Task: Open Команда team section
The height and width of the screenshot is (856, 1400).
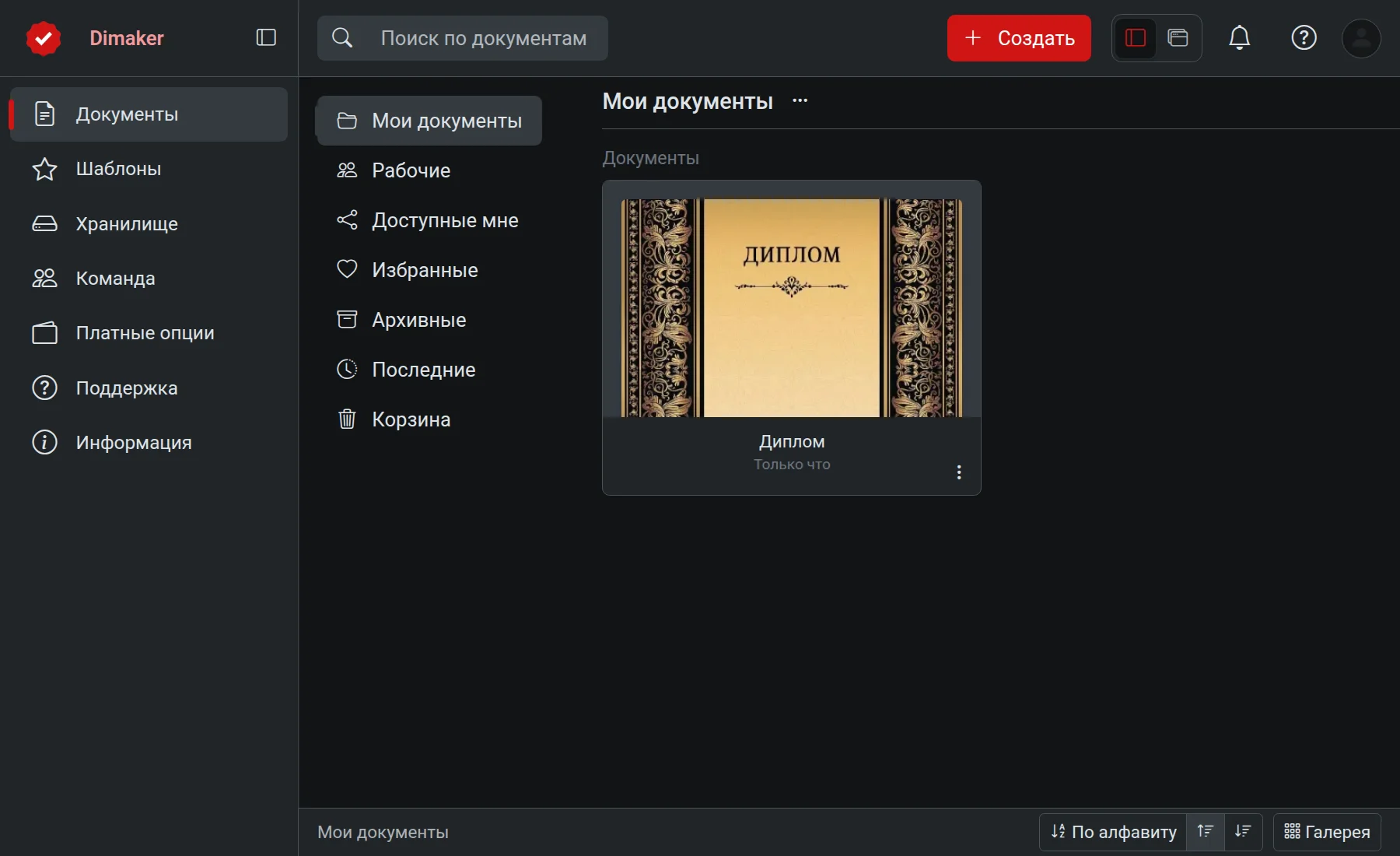Action: click(149, 279)
